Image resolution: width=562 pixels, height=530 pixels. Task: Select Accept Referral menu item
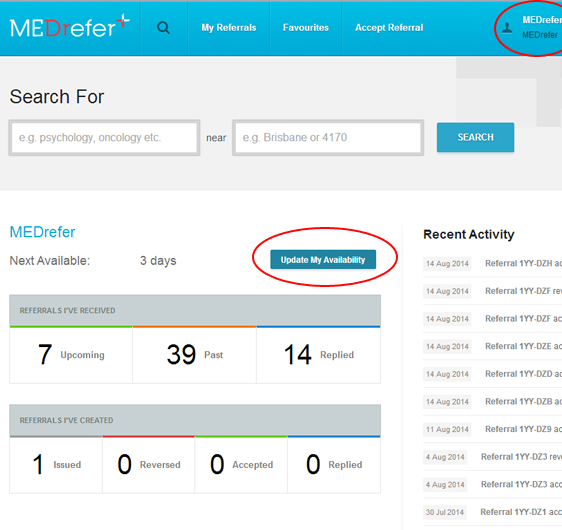(389, 28)
